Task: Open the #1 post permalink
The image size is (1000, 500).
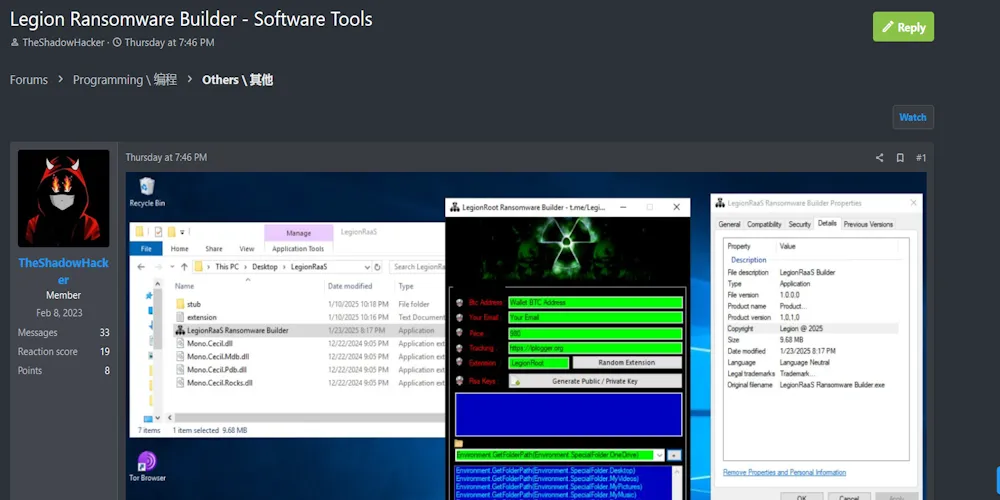Action: 921,158
